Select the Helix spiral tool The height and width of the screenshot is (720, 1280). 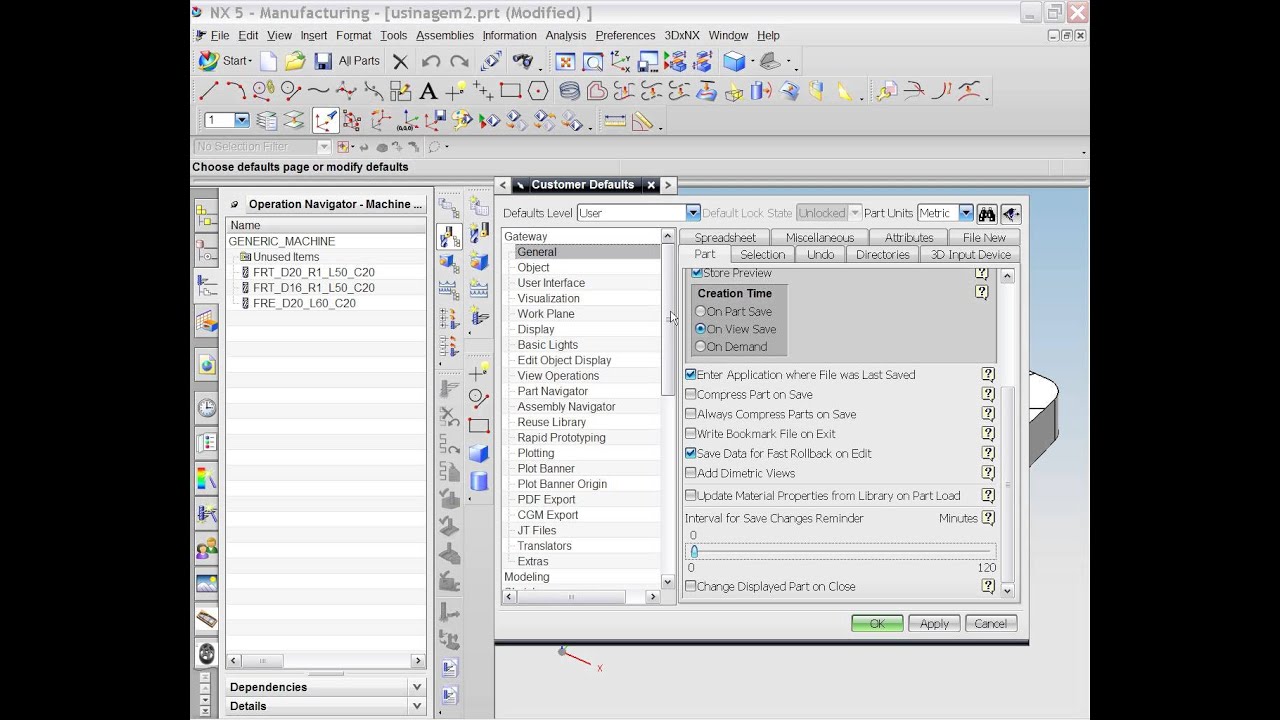coord(569,92)
